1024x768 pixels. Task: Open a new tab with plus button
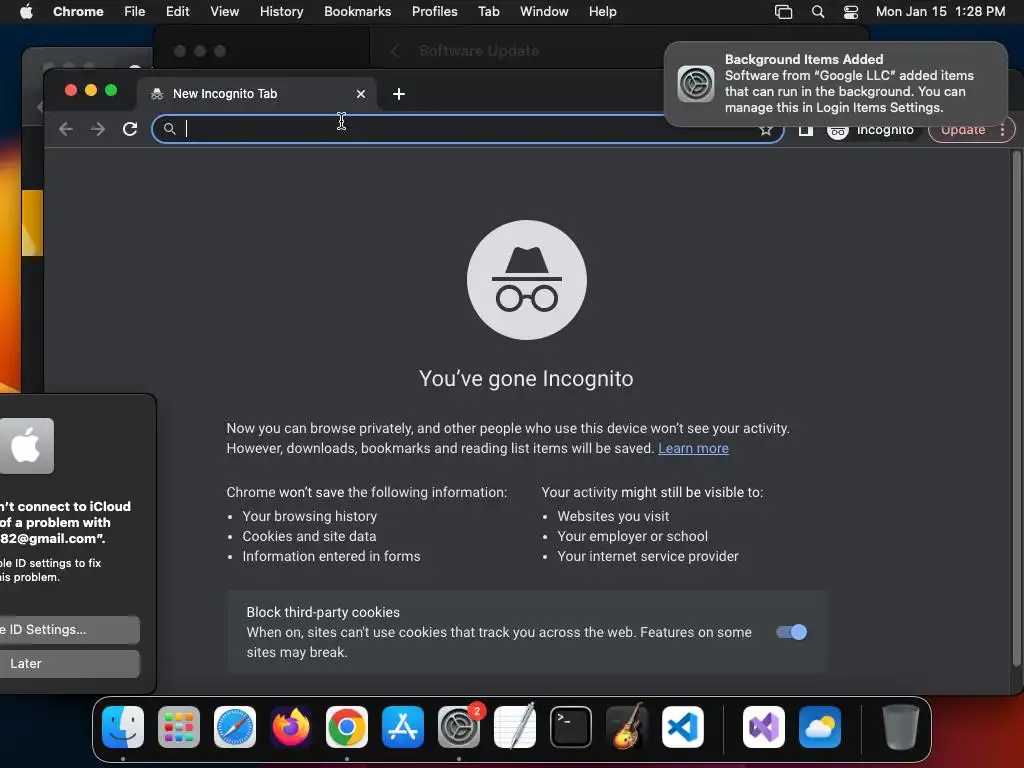click(x=399, y=94)
